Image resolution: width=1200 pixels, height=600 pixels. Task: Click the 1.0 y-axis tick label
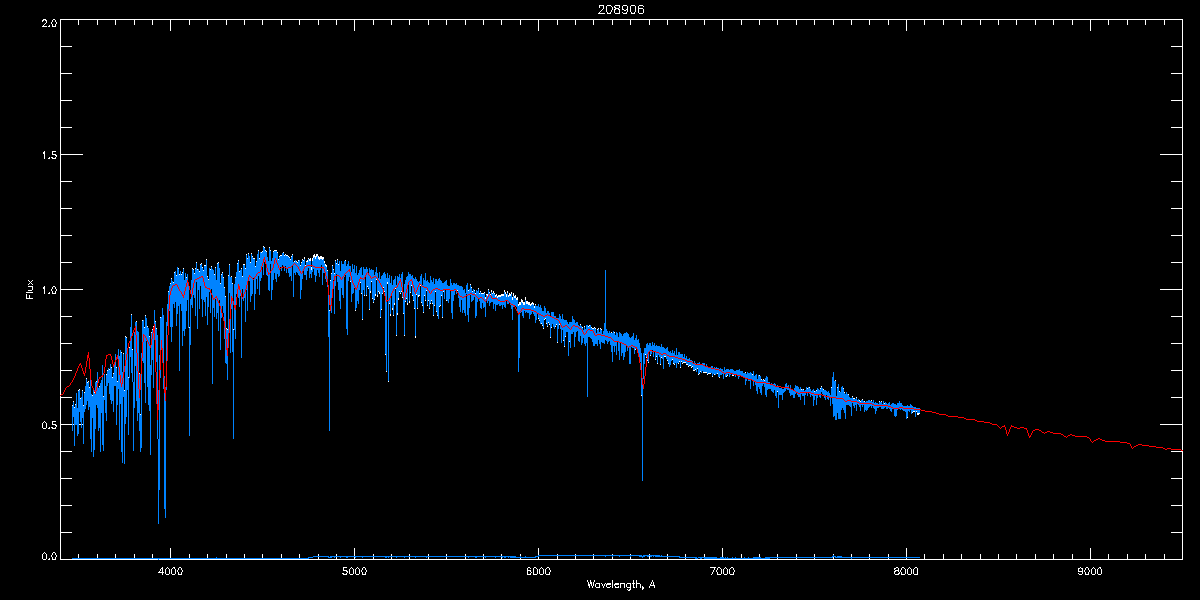point(47,290)
